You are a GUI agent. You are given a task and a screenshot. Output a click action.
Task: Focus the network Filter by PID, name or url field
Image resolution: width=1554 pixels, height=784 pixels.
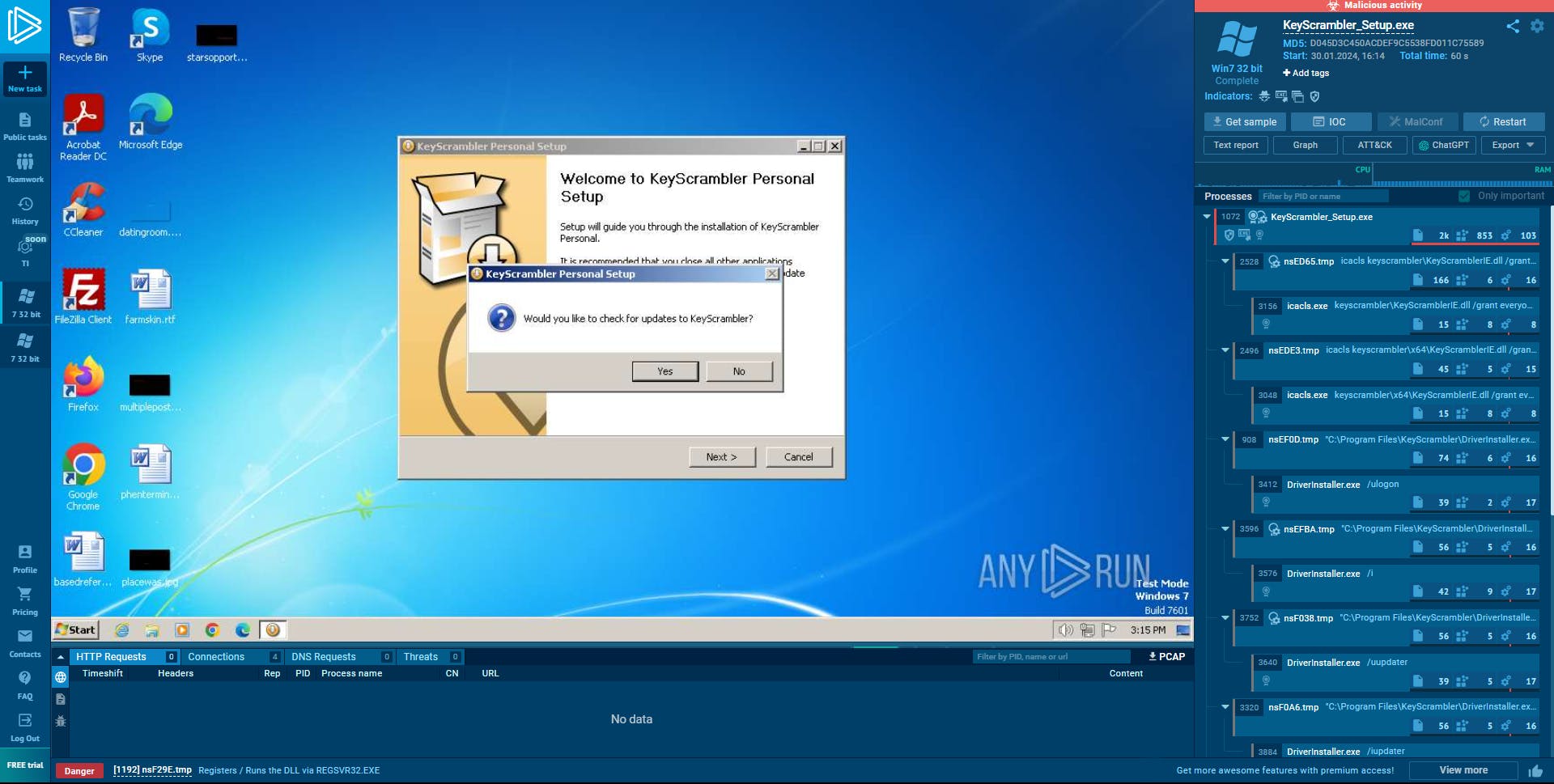tap(1051, 657)
